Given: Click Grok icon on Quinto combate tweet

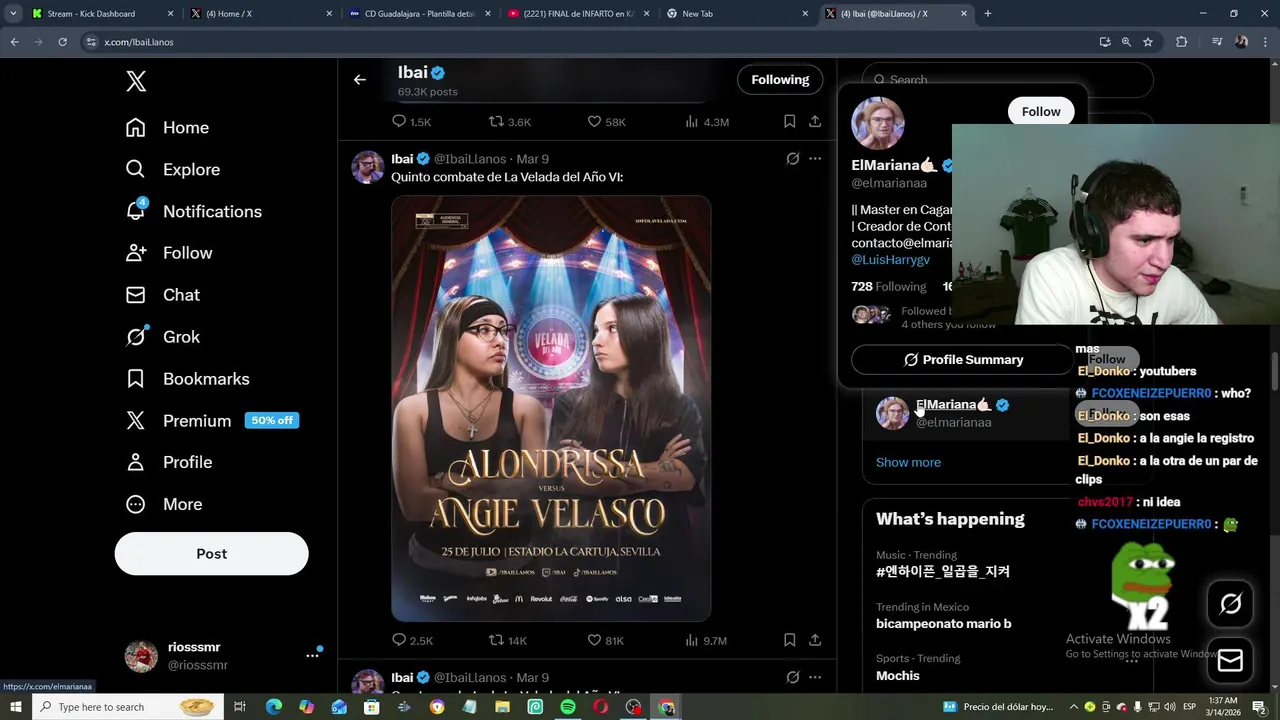Looking at the screenshot, I should 792,159.
